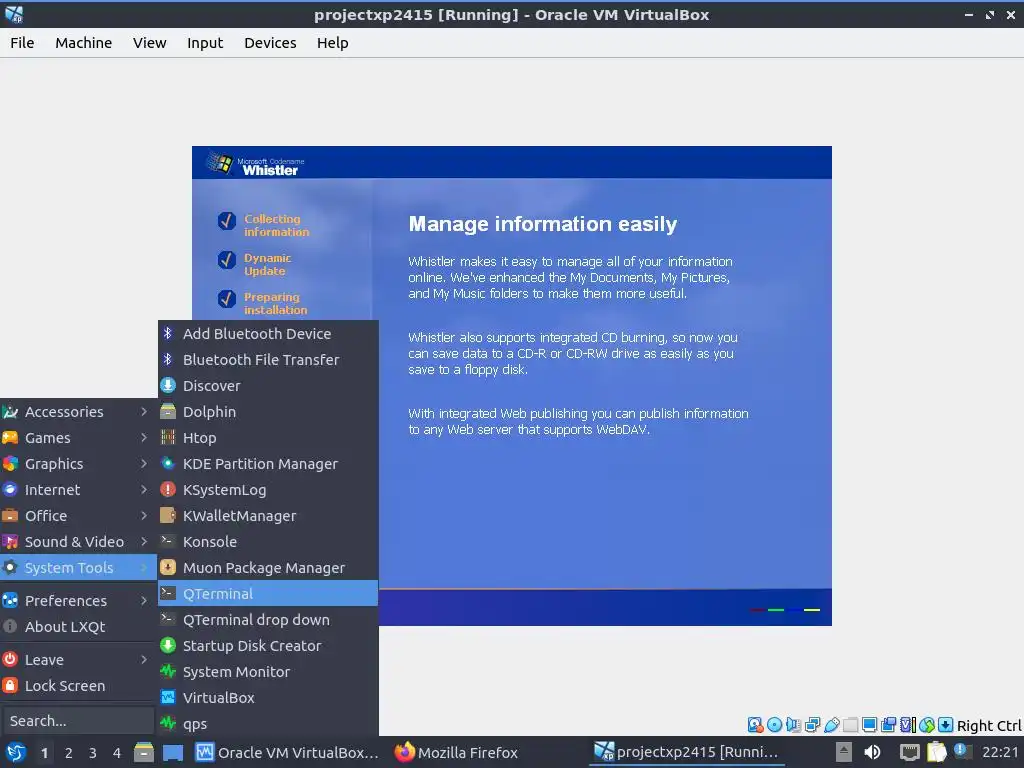Click the recording indicator in VirtualBox status bar
This screenshot has height=768, width=1024.
coord(888,725)
